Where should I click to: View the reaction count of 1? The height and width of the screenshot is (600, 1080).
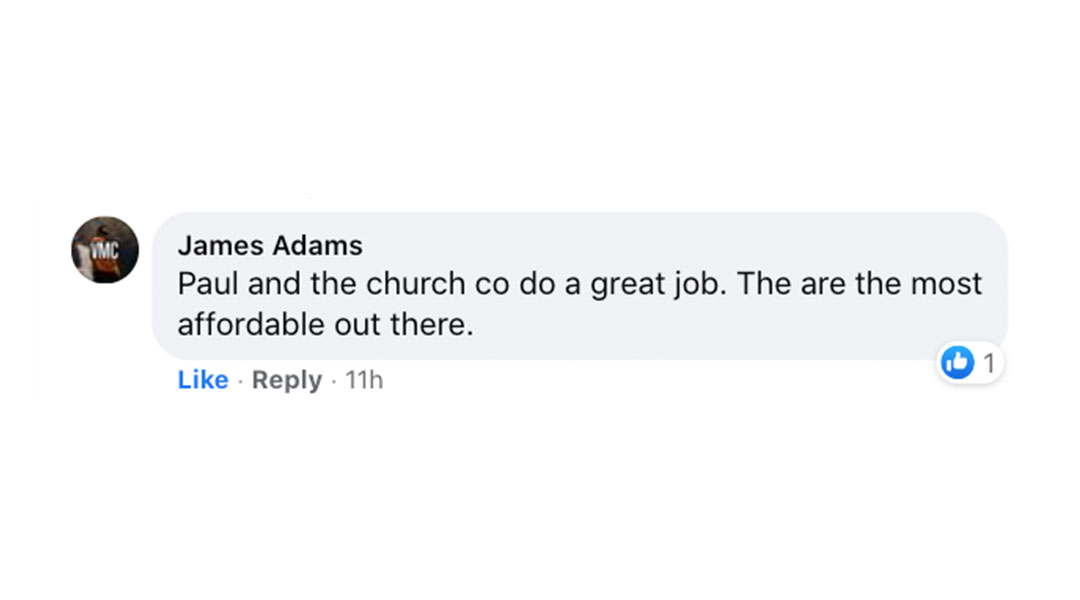(x=989, y=363)
